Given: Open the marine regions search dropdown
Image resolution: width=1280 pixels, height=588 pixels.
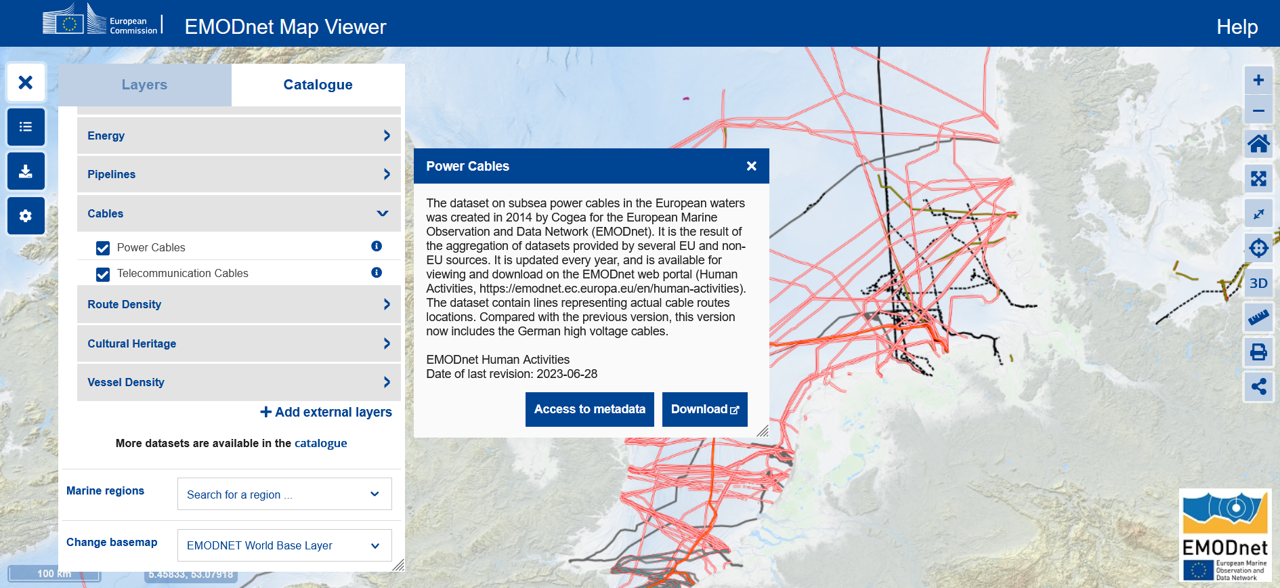Looking at the screenshot, I should pos(284,494).
